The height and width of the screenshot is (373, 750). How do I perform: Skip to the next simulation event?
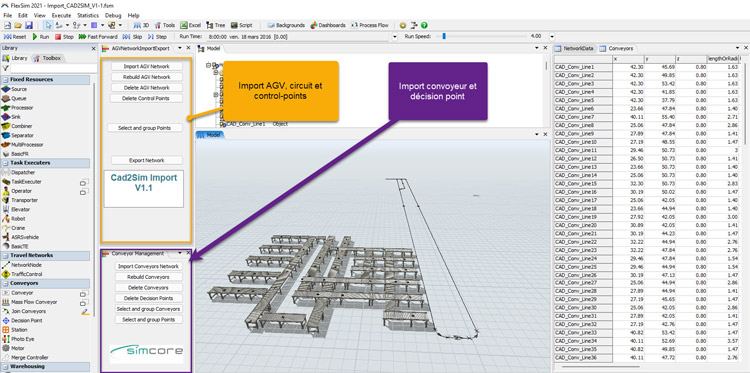coord(132,36)
